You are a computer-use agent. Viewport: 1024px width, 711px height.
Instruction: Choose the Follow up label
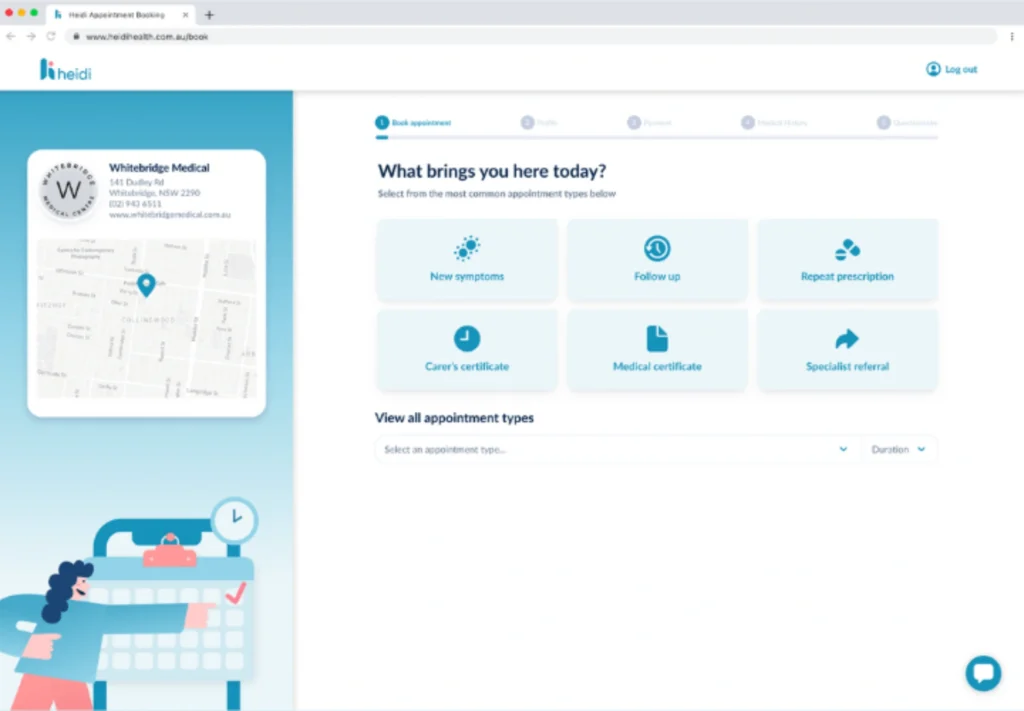pyautogui.click(x=657, y=276)
